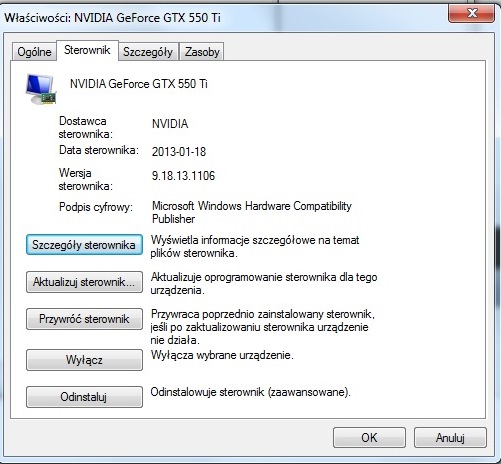
Task: Cancel dialog with Anuluj button
Action: point(450,438)
